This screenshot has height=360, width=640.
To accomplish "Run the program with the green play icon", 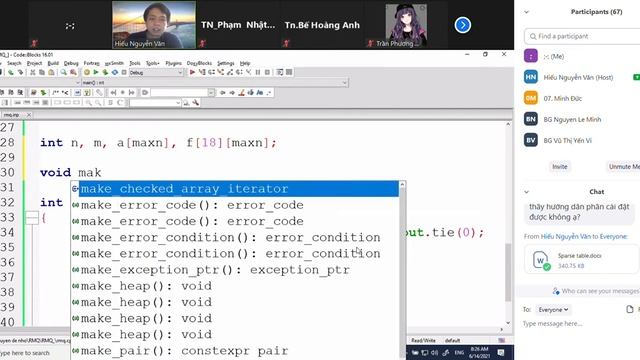I will click(x=96, y=72).
